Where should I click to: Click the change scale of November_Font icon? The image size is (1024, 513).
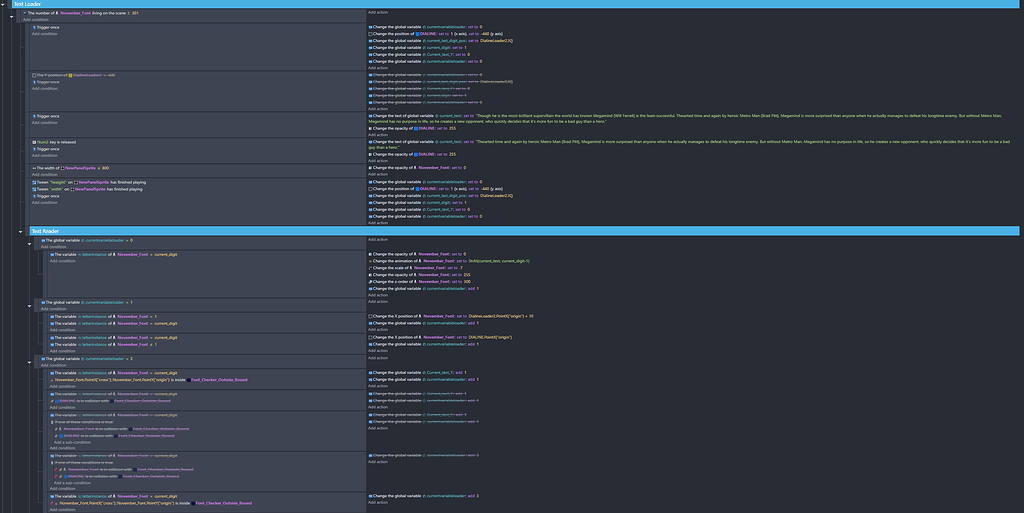tap(371, 268)
